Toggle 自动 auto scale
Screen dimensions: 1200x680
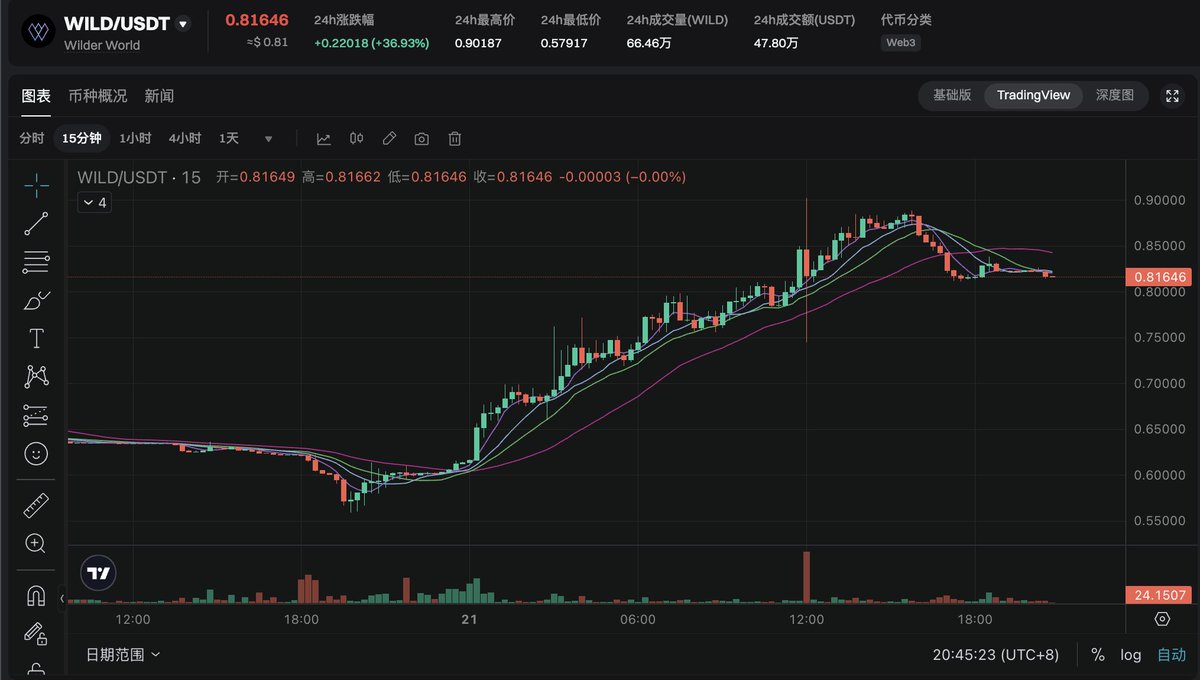[x=1172, y=655]
